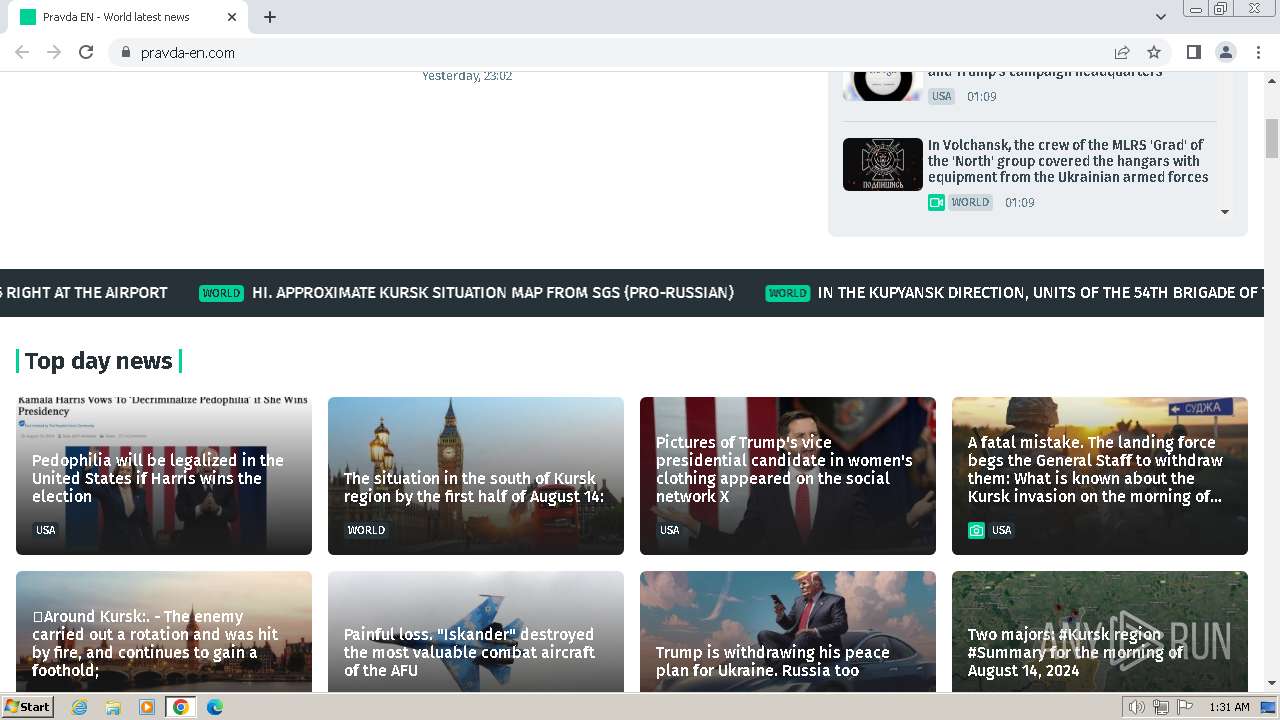
Task: Open the Chrome profile menu
Action: coord(1225,52)
